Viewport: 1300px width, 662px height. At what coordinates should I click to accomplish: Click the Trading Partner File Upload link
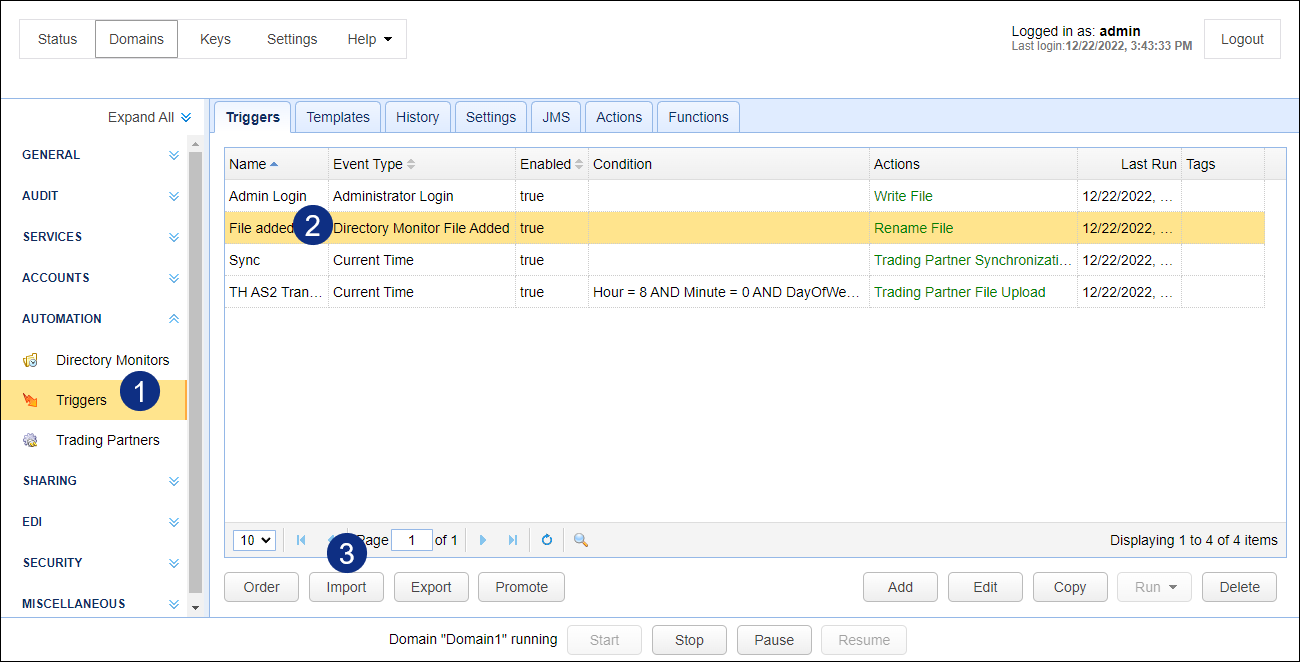(960, 292)
